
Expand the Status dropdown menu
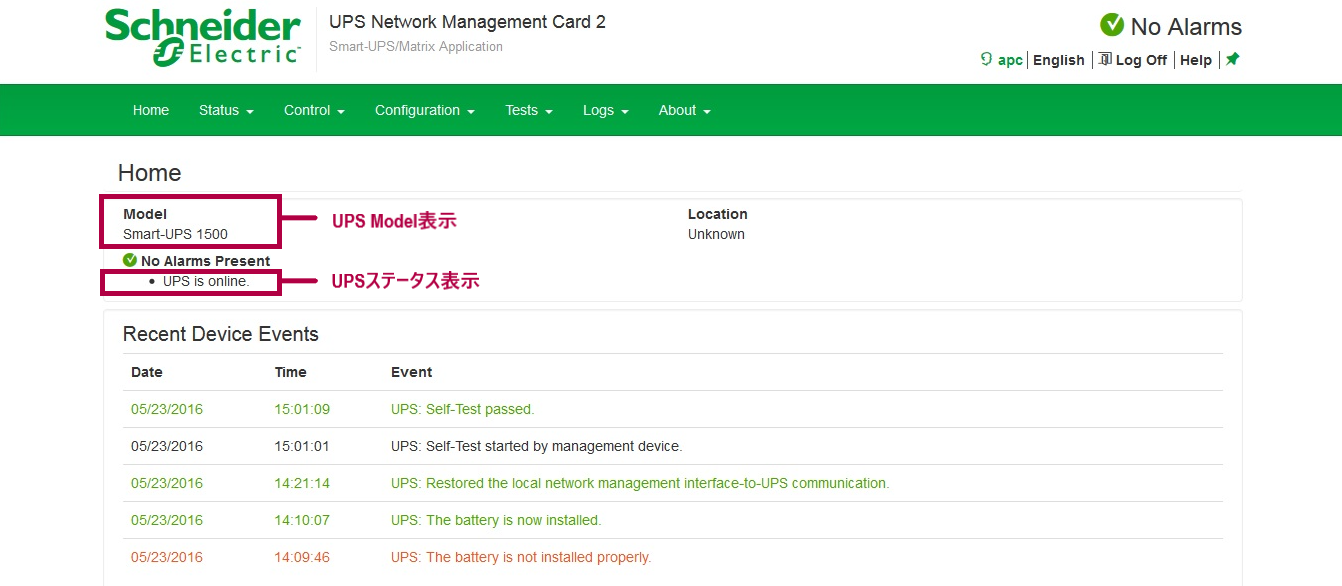(x=226, y=110)
